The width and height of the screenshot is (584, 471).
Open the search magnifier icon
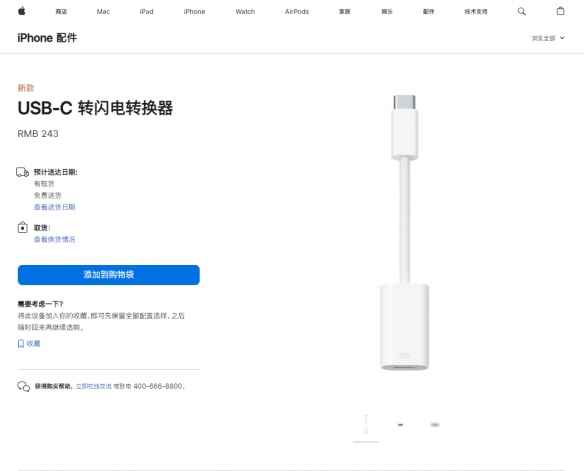tap(522, 12)
